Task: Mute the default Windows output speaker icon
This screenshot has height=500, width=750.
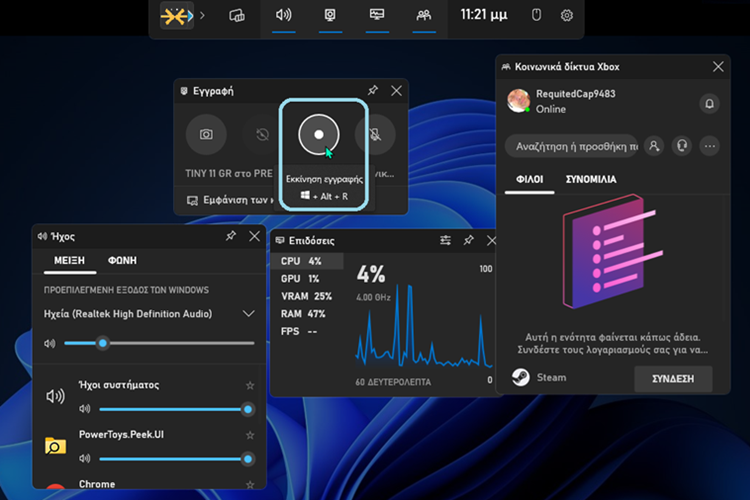Action: [x=50, y=344]
